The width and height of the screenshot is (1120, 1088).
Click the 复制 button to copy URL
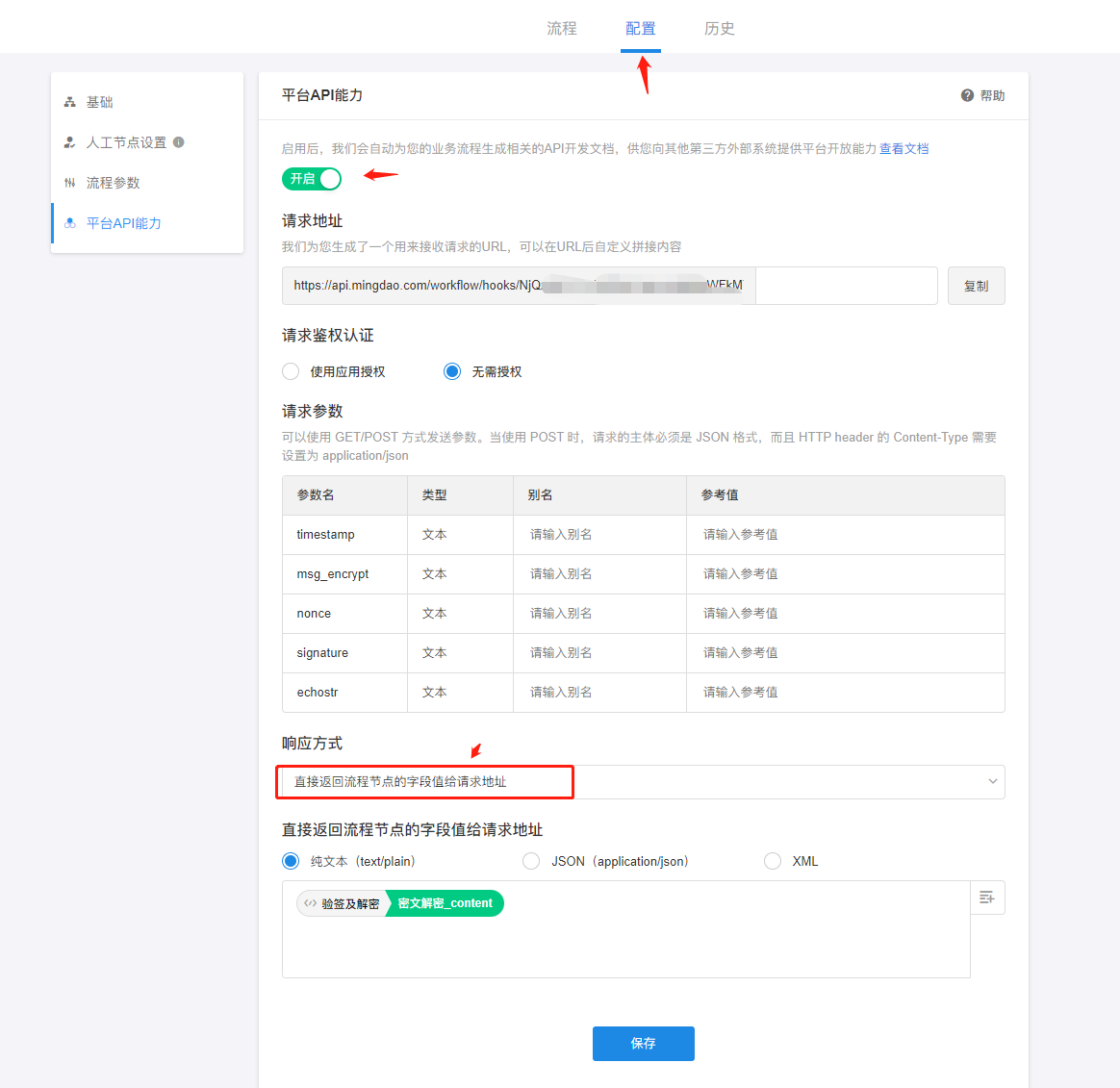coord(976,286)
